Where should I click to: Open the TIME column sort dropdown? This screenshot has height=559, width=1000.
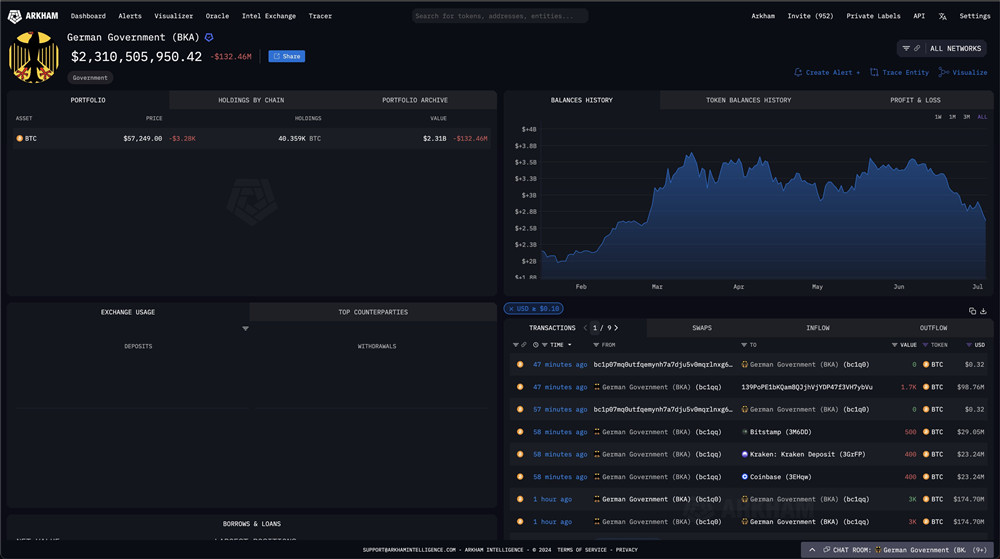click(x=569, y=345)
